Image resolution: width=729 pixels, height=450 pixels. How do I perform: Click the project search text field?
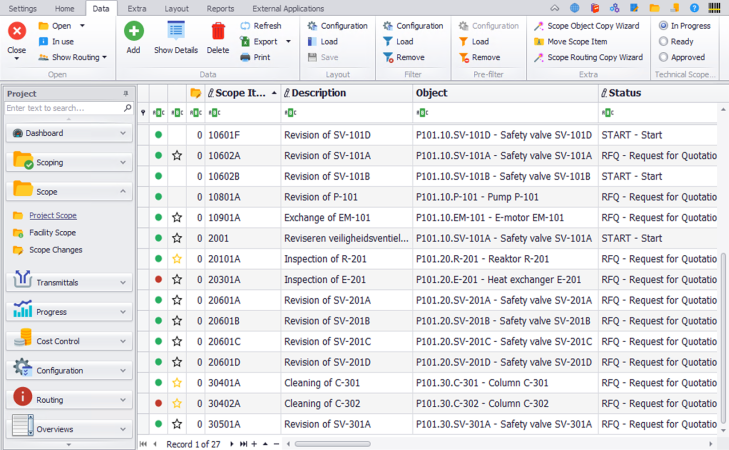(62, 108)
